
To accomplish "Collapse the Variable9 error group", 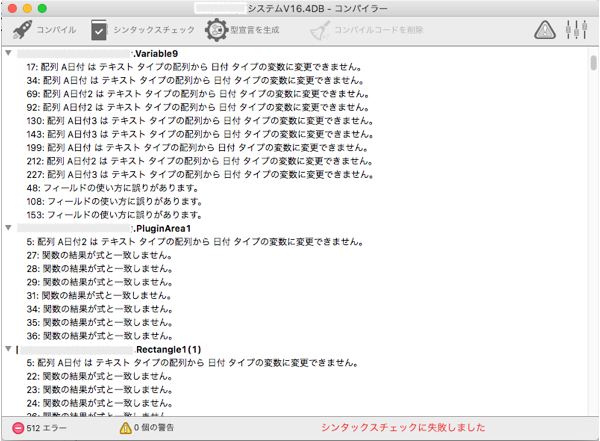I will tap(8, 53).
